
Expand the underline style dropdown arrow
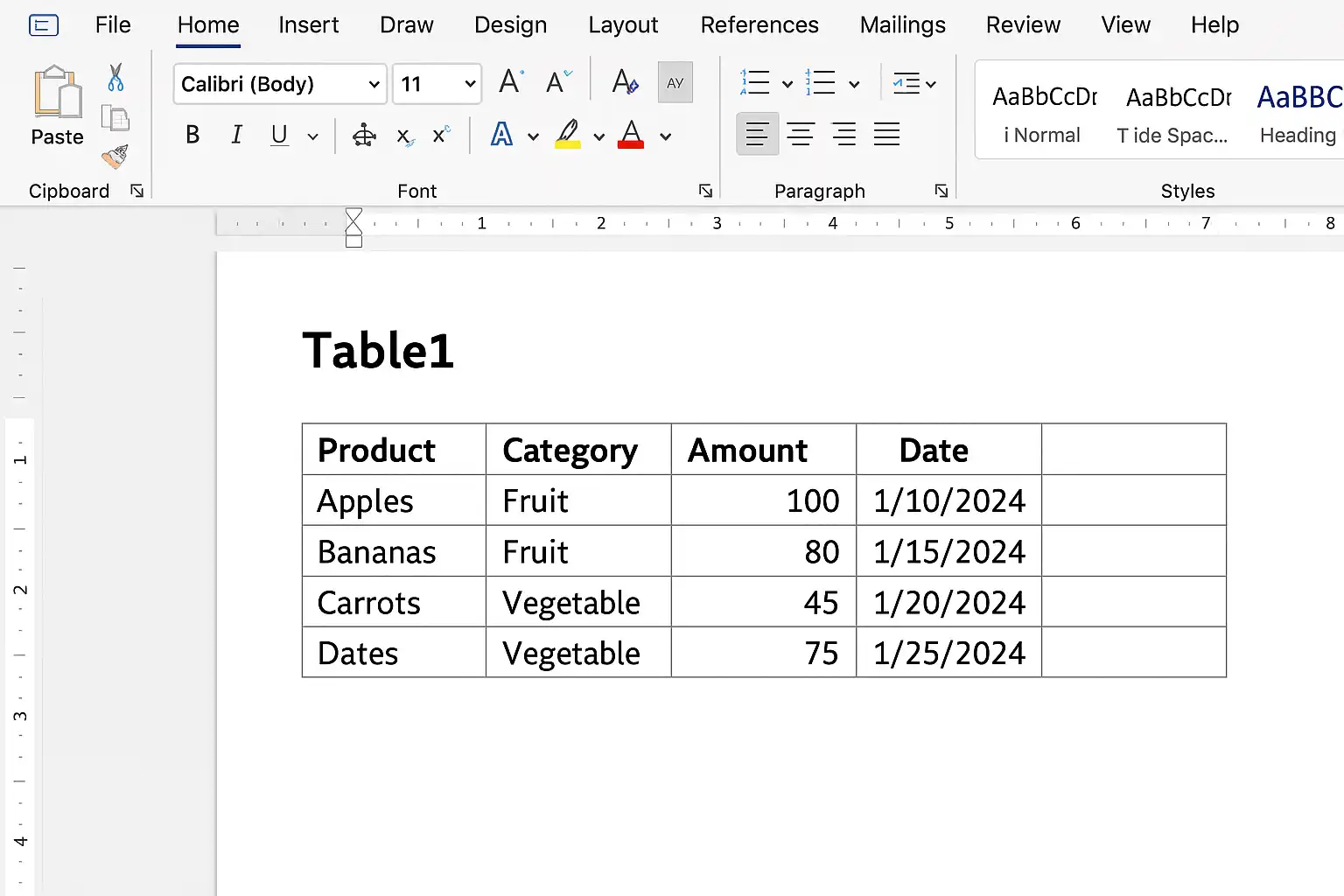tap(312, 136)
